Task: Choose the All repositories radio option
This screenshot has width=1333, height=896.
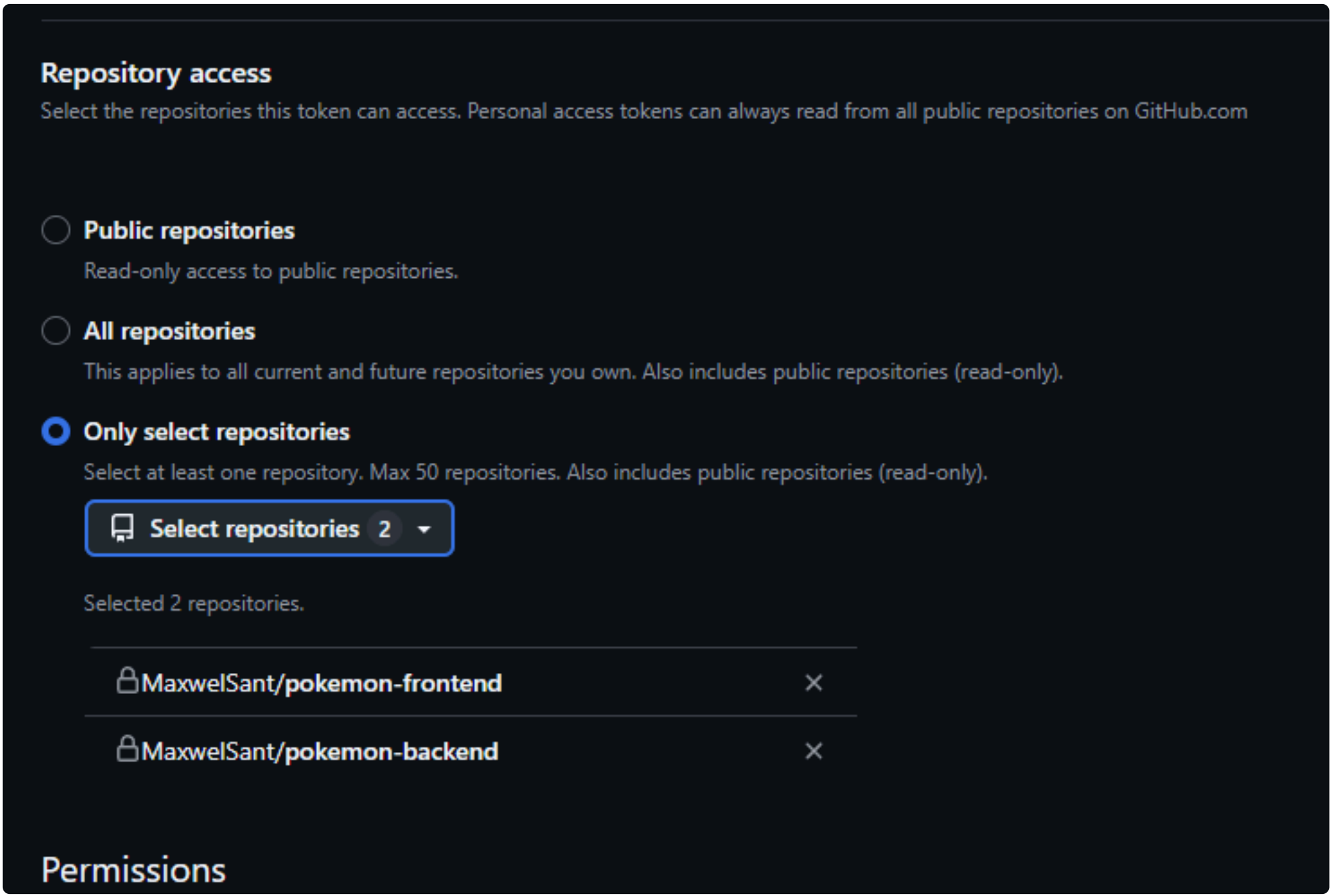Action: pos(55,331)
